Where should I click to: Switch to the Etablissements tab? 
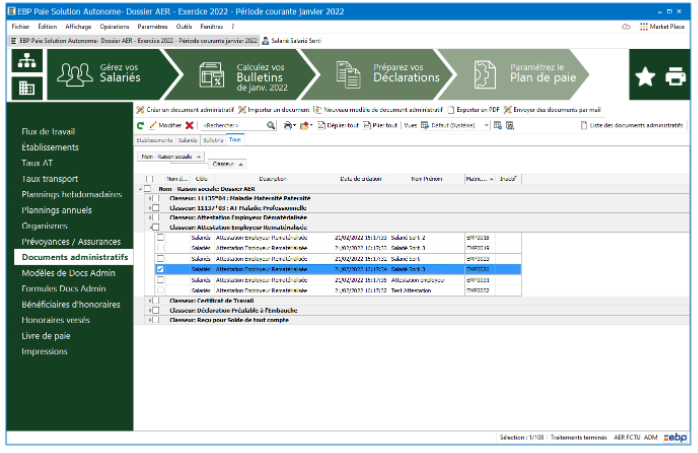pyautogui.click(x=154, y=140)
